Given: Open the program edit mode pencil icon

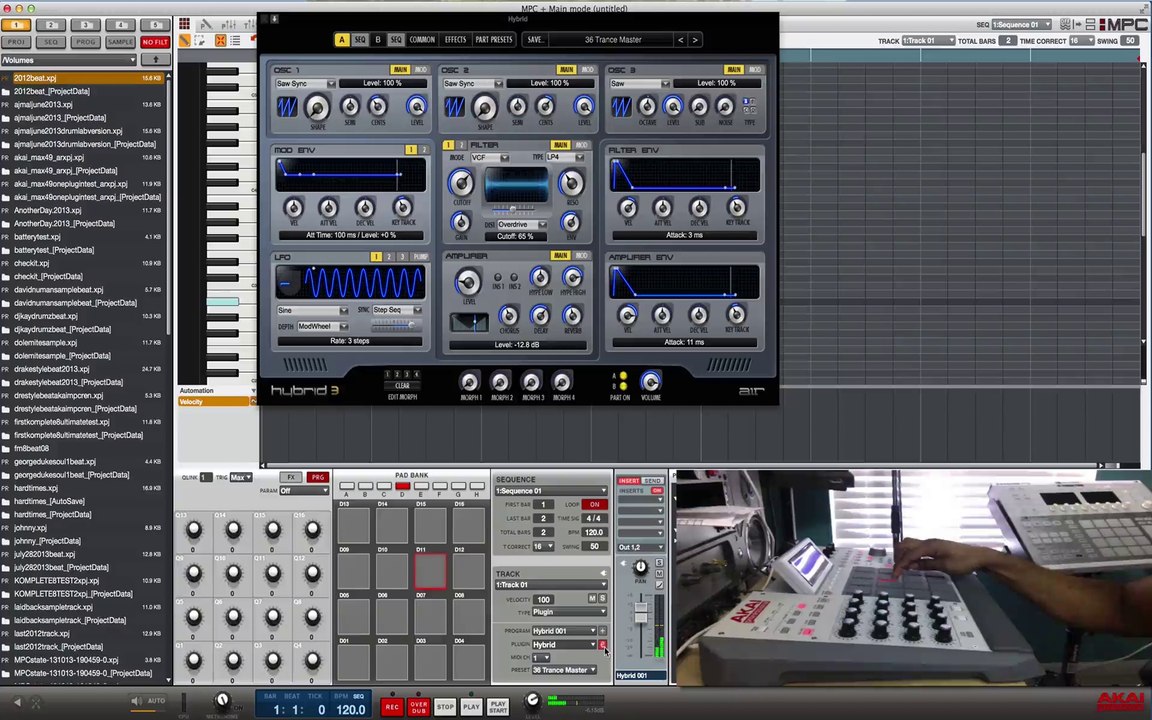Looking at the screenshot, I should [x=206, y=24].
